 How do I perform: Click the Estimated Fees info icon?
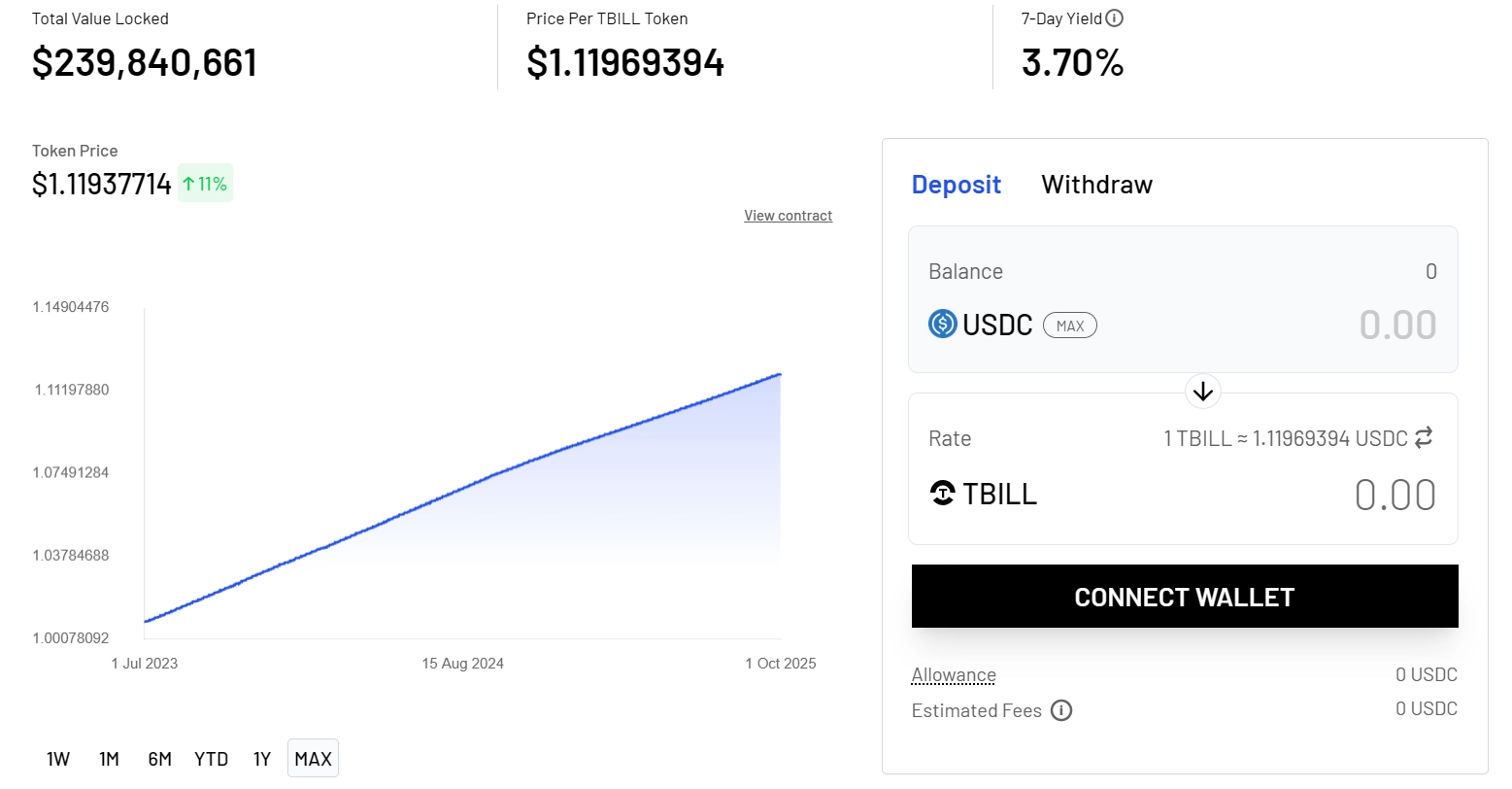tap(1061, 710)
